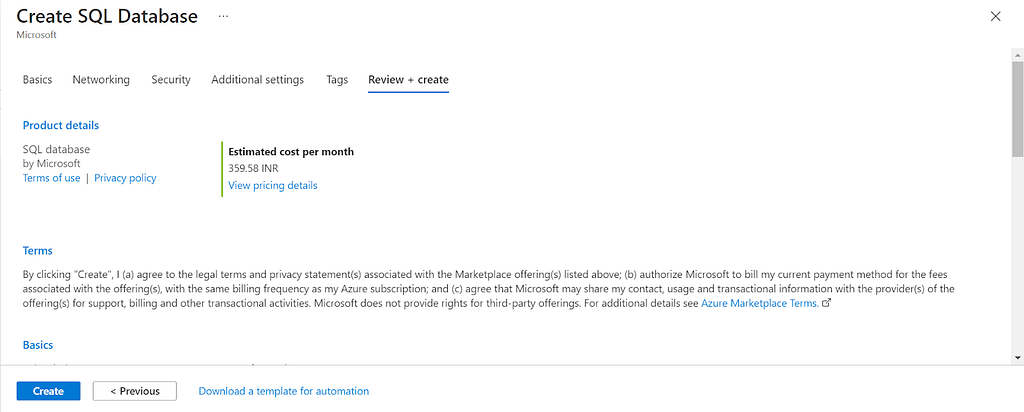Open the more options ellipsis beside title
1024x412 pixels.
pos(223,16)
